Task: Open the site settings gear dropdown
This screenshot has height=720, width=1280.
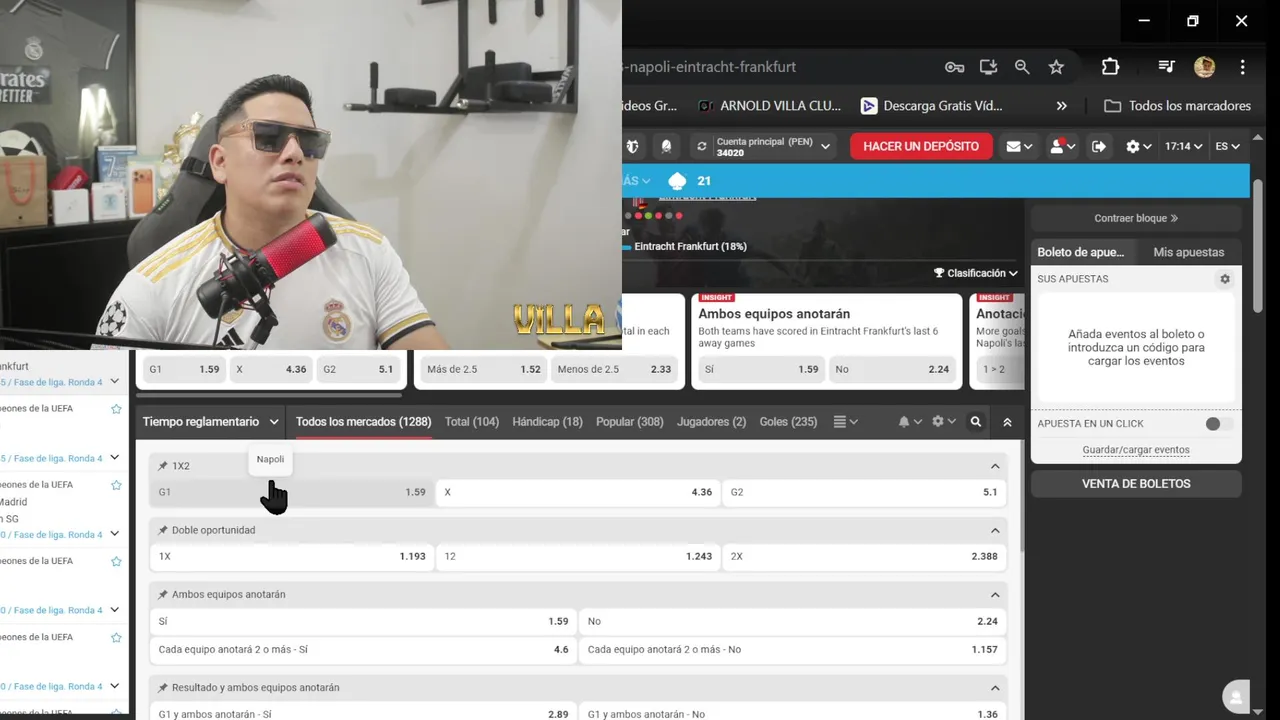Action: [x=1138, y=146]
